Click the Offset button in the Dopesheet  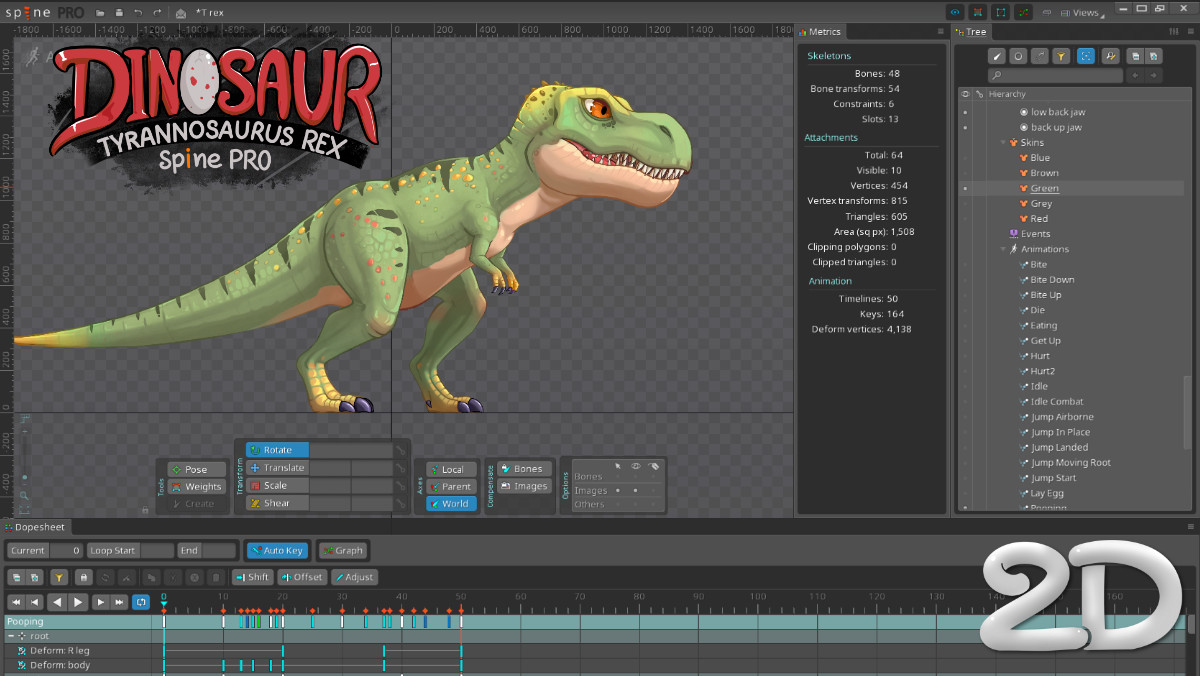pyautogui.click(x=302, y=577)
